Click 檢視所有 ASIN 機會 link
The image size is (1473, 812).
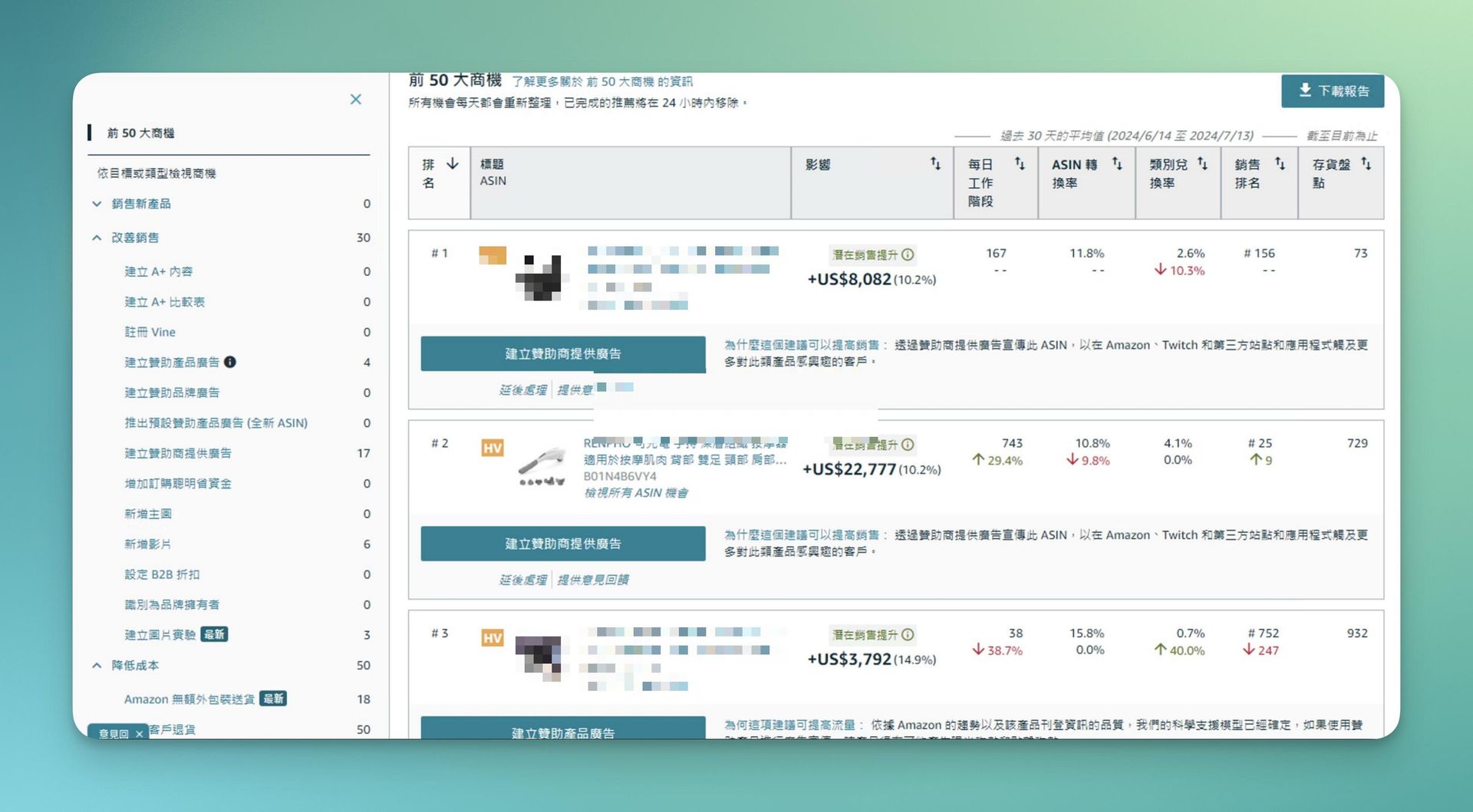point(635,493)
